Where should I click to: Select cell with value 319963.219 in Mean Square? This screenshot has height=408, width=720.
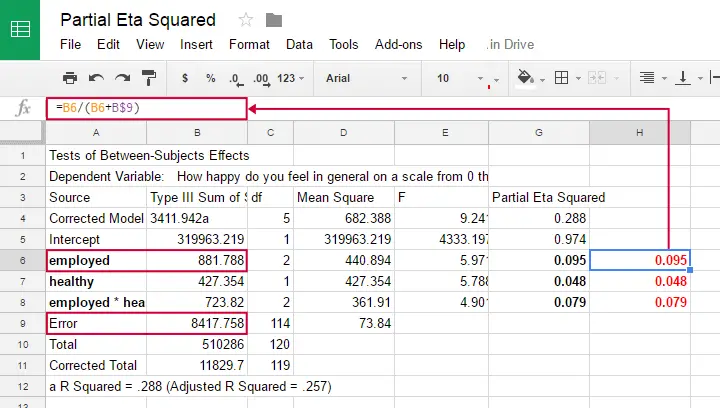343,240
